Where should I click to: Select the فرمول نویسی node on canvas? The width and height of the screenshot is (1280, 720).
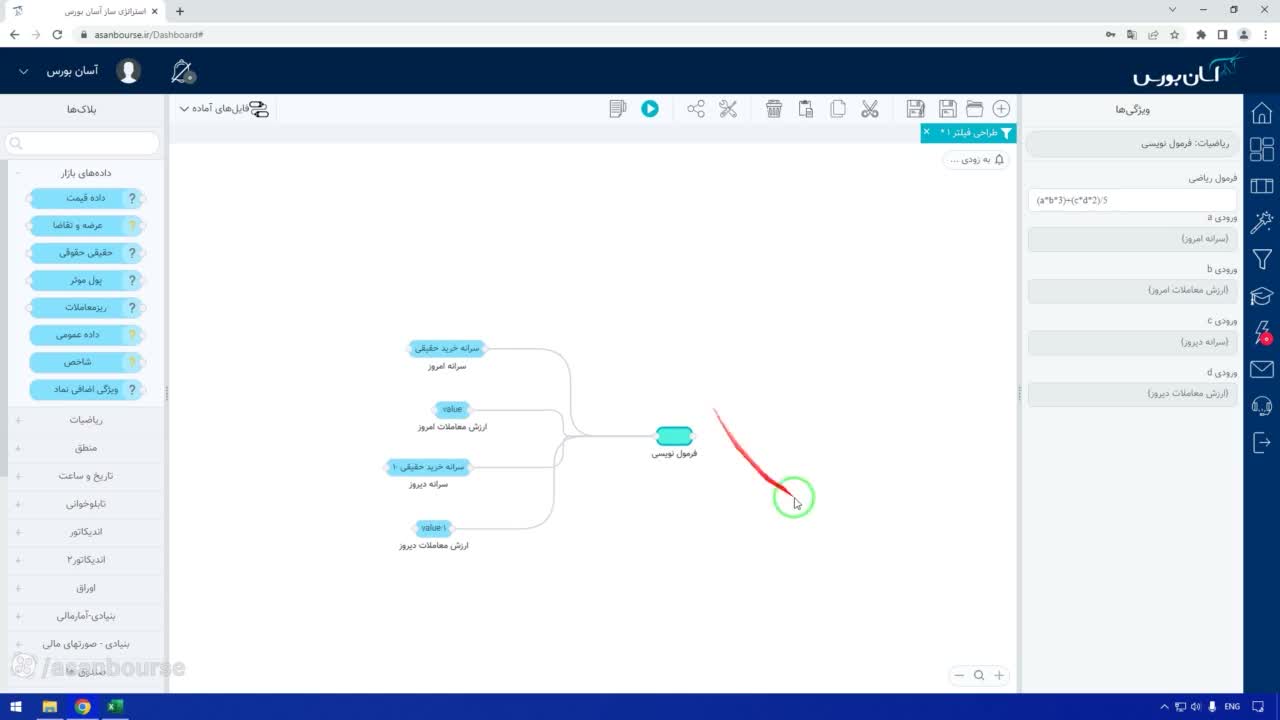[674, 436]
